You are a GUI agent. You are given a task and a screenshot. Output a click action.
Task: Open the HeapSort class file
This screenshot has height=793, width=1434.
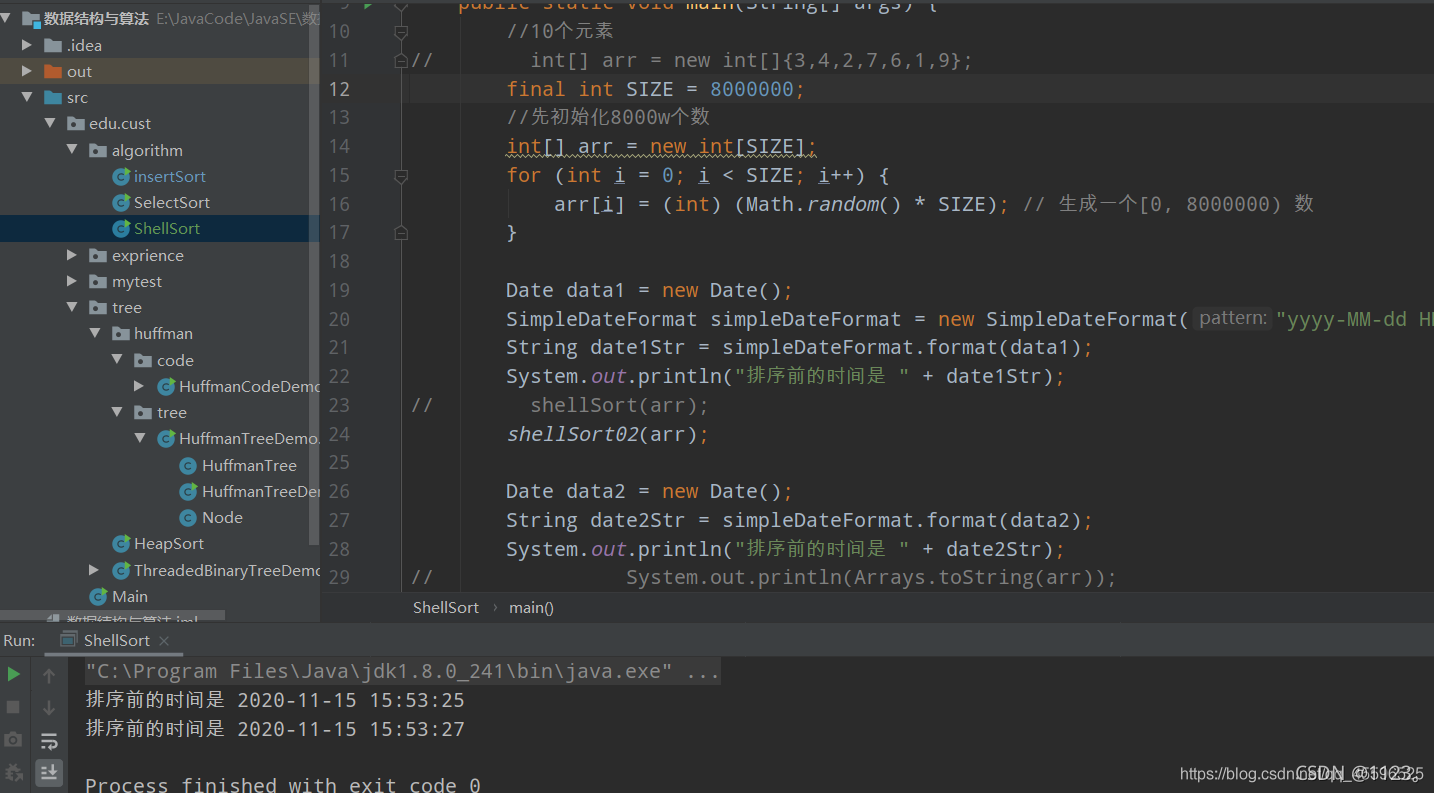coord(168,543)
